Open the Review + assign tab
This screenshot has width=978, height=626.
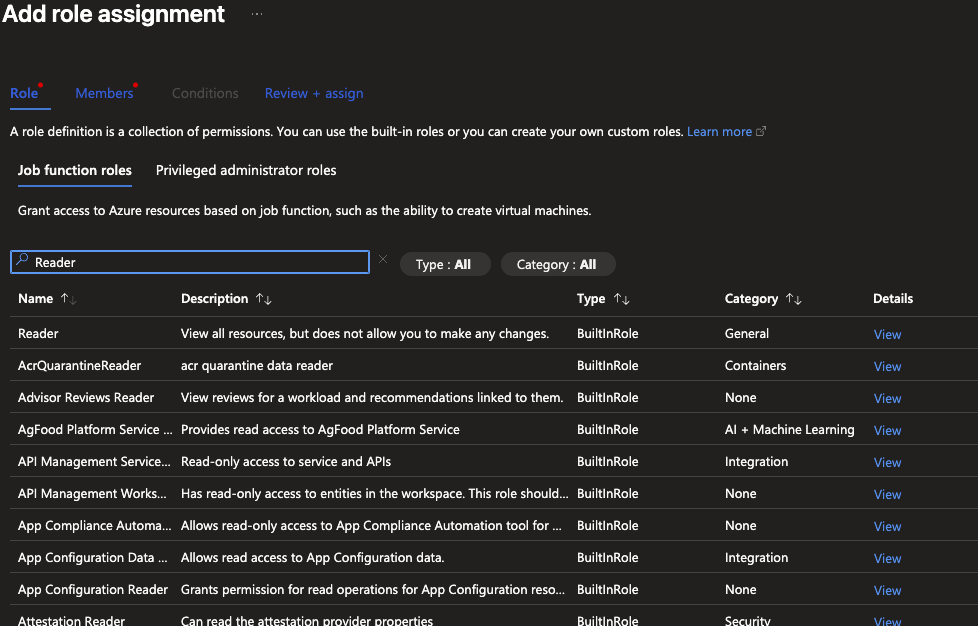click(x=314, y=94)
